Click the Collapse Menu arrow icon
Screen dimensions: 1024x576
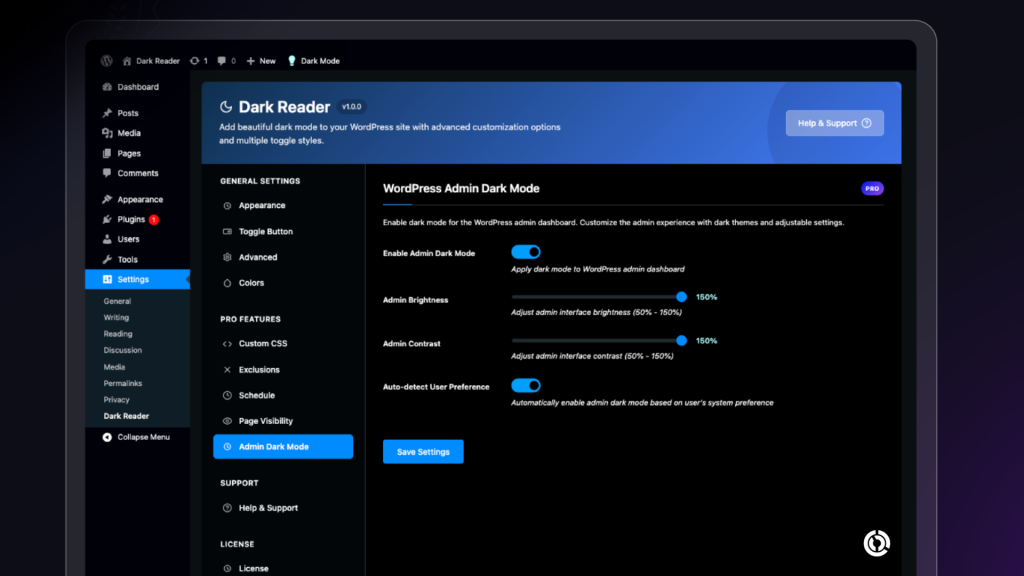pos(107,437)
